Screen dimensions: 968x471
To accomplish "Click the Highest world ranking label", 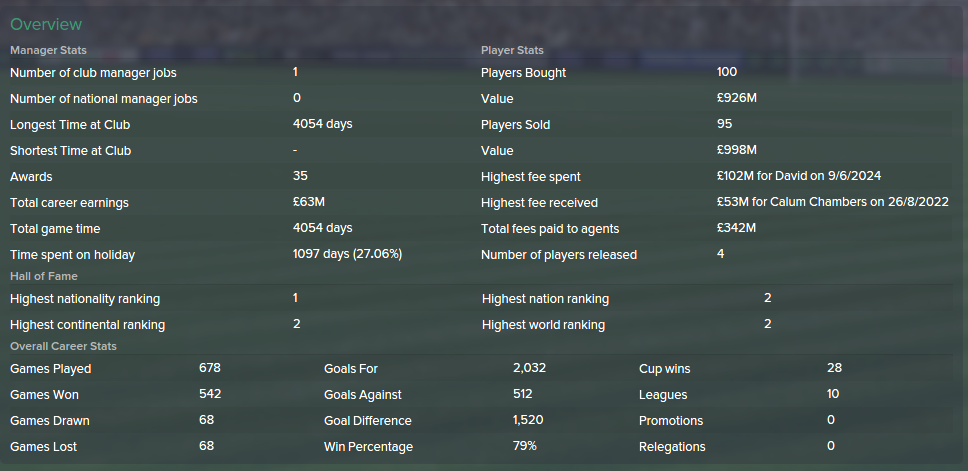I will [x=543, y=325].
